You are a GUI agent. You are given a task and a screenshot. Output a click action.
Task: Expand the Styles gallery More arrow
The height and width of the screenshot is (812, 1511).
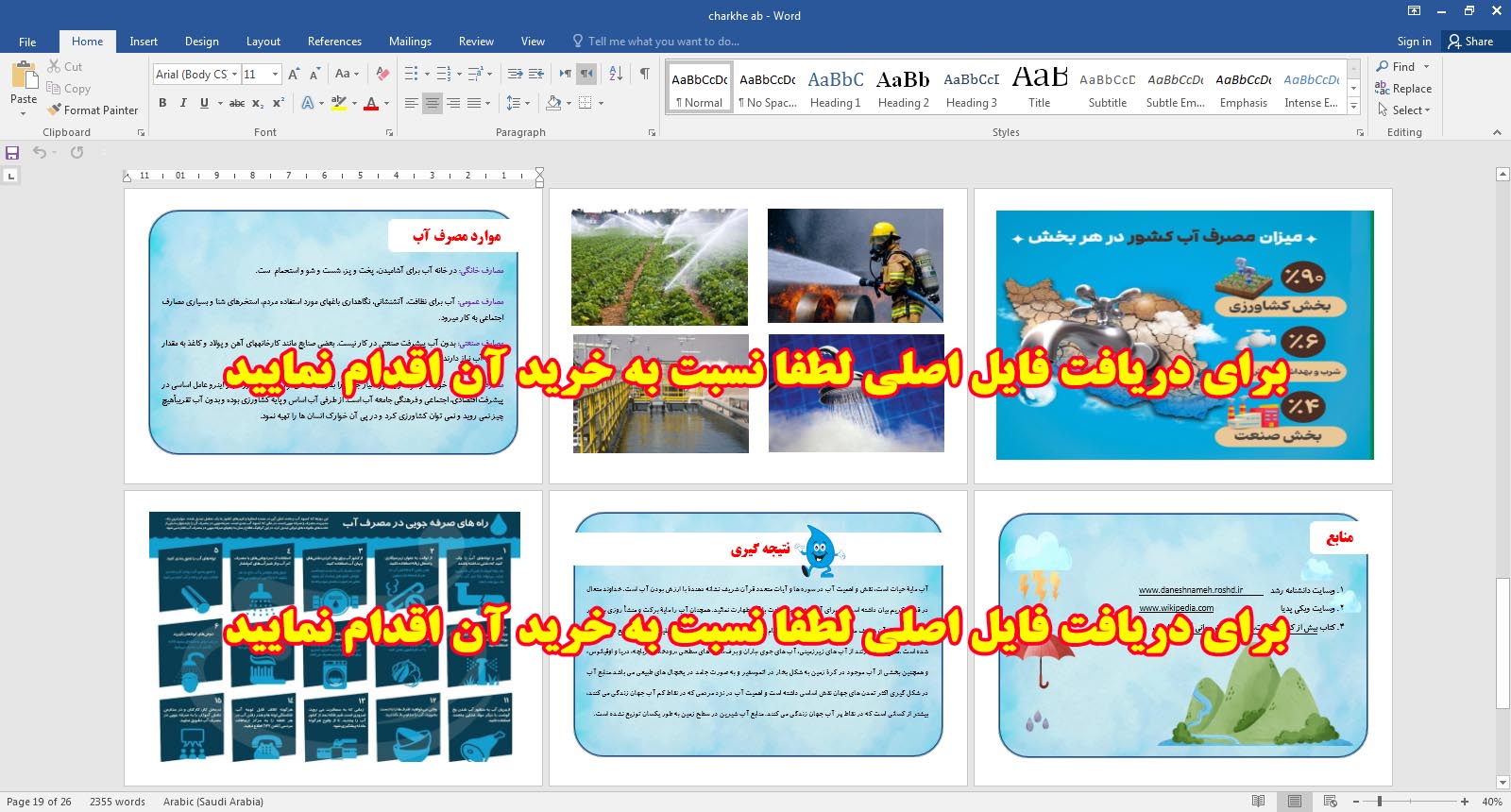[x=1353, y=107]
